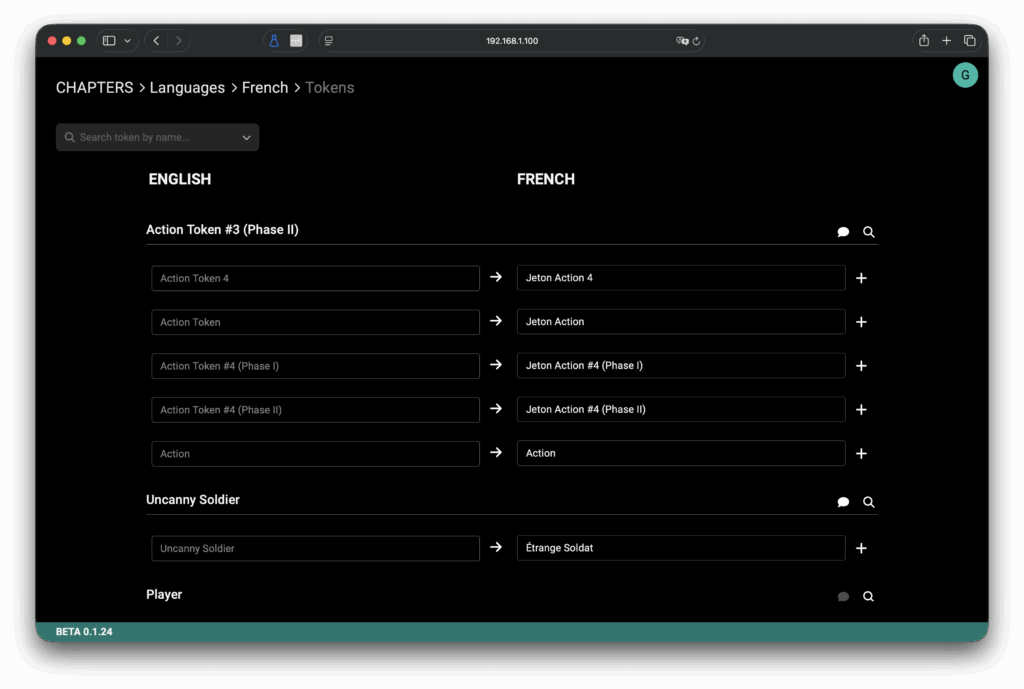
Task: Navigate to Languages breadcrumb
Action: [x=187, y=88]
